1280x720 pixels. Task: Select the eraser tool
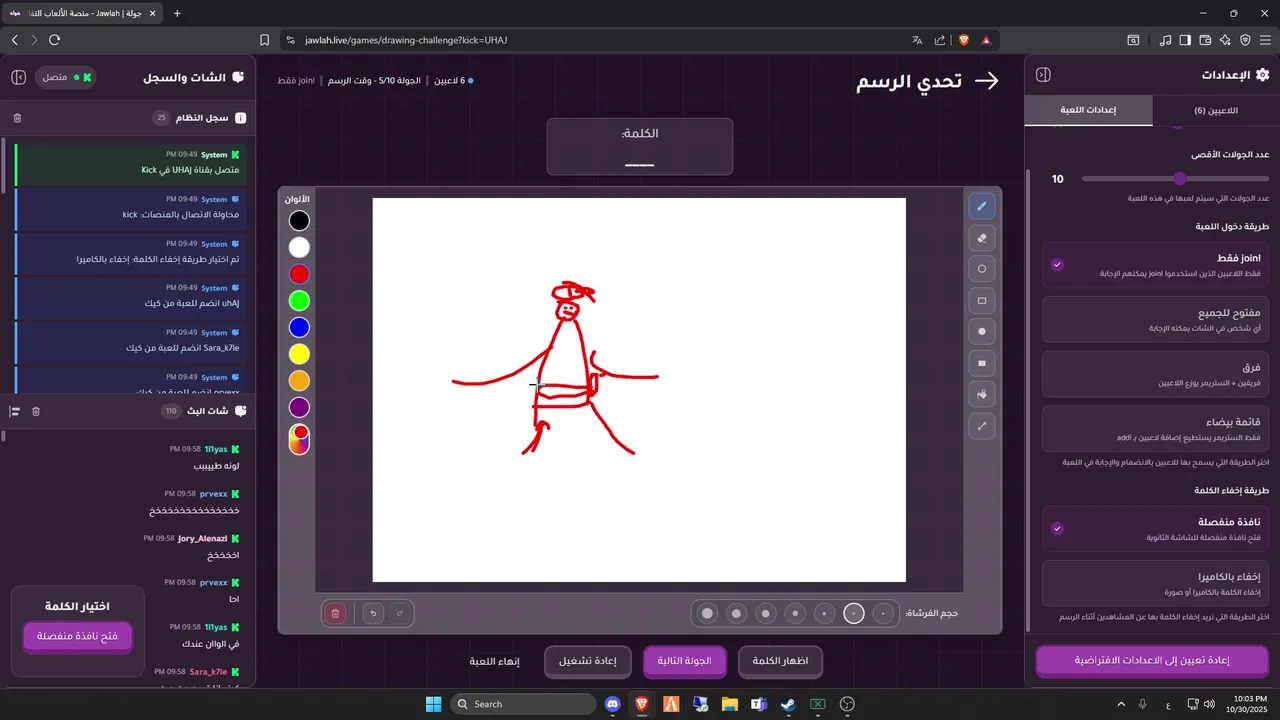pyautogui.click(x=982, y=238)
